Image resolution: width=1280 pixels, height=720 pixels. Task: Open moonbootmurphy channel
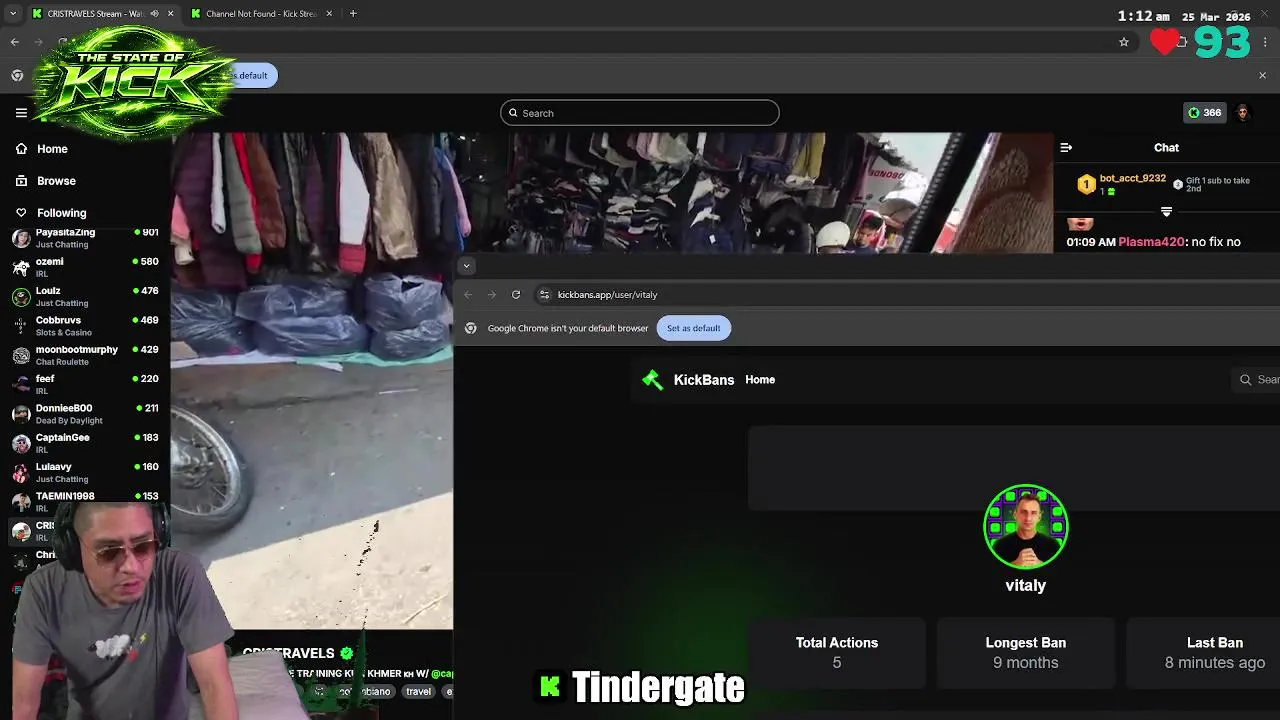(85, 355)
